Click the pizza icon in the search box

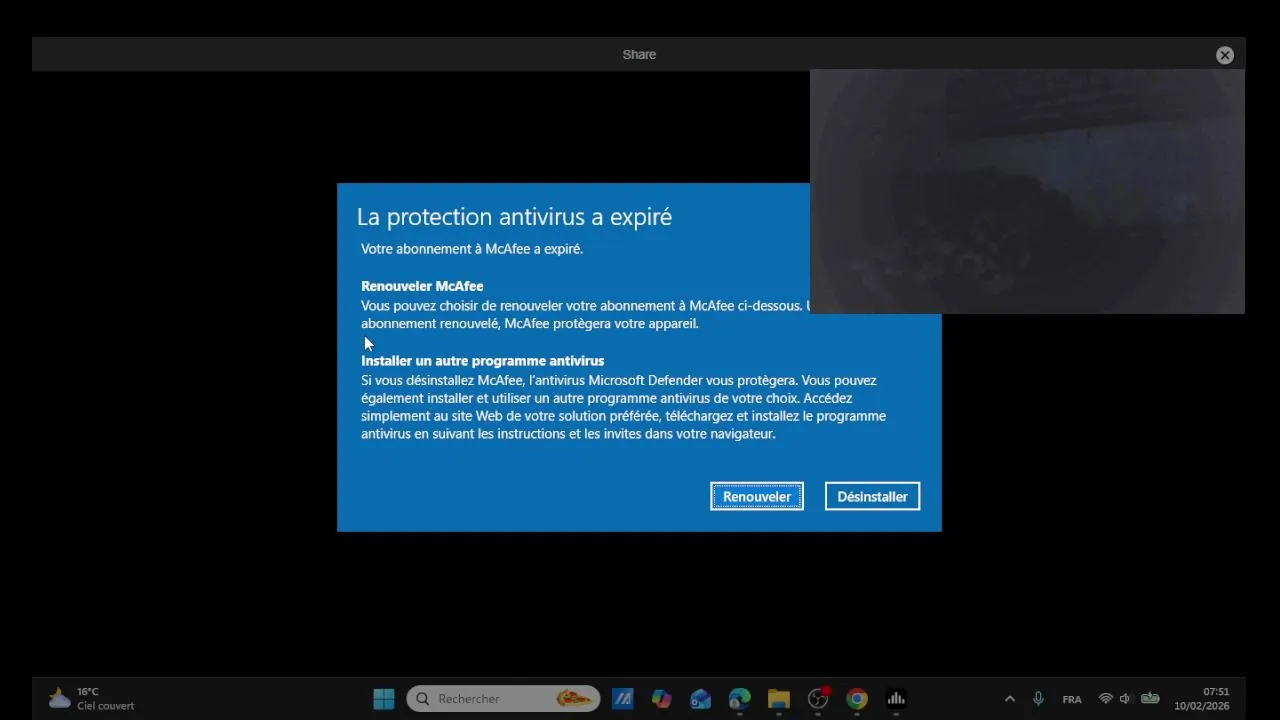click(573, 699)
